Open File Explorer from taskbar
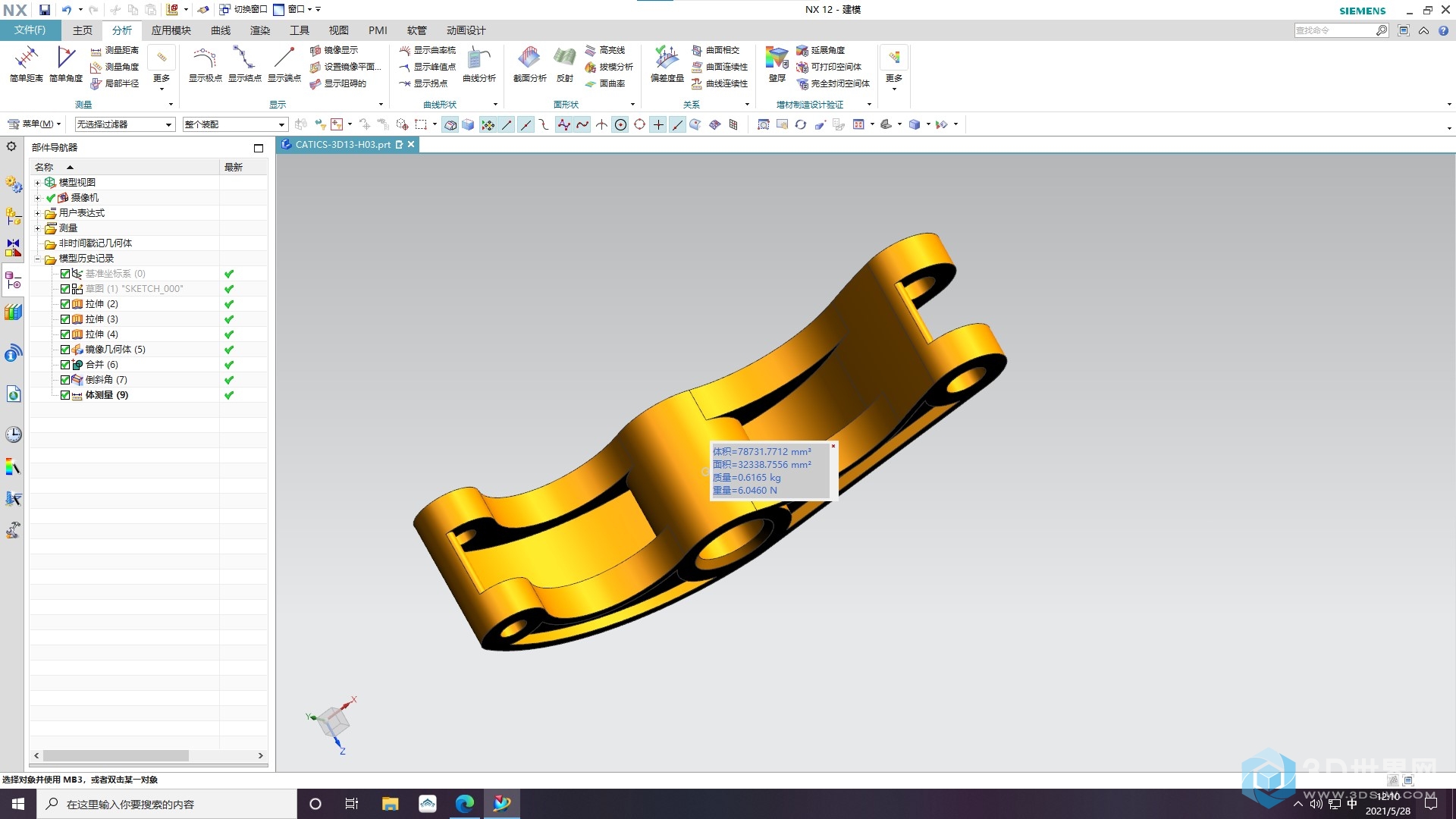The image size is (1456, 819). (x=390, y=804)
